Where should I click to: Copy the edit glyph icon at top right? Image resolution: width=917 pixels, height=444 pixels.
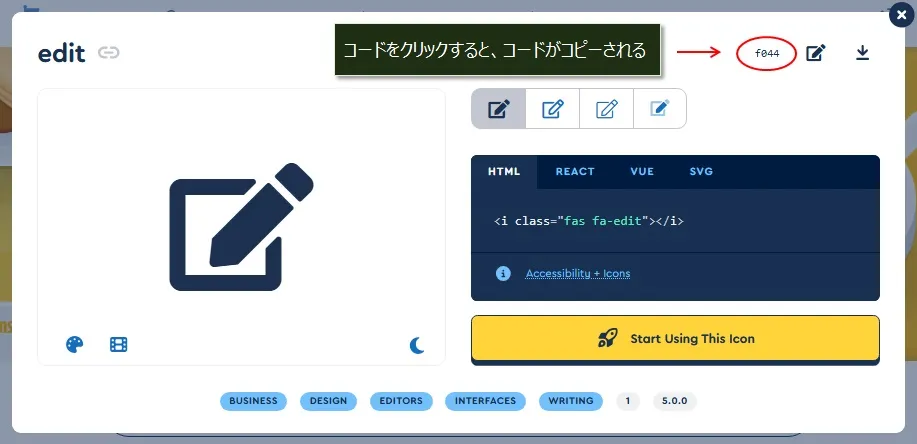click(816, 53)
